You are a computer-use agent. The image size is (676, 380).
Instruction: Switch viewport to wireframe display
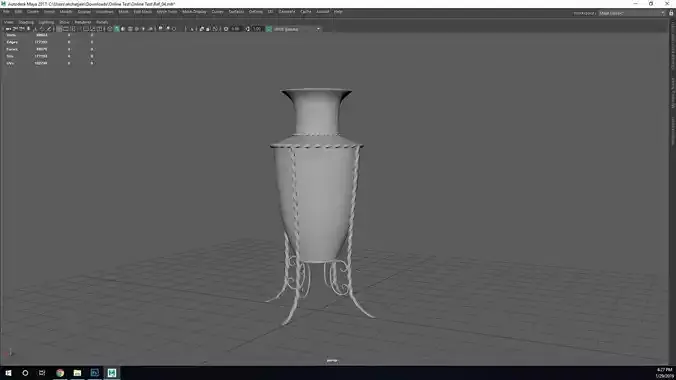(x=110, y=29)
